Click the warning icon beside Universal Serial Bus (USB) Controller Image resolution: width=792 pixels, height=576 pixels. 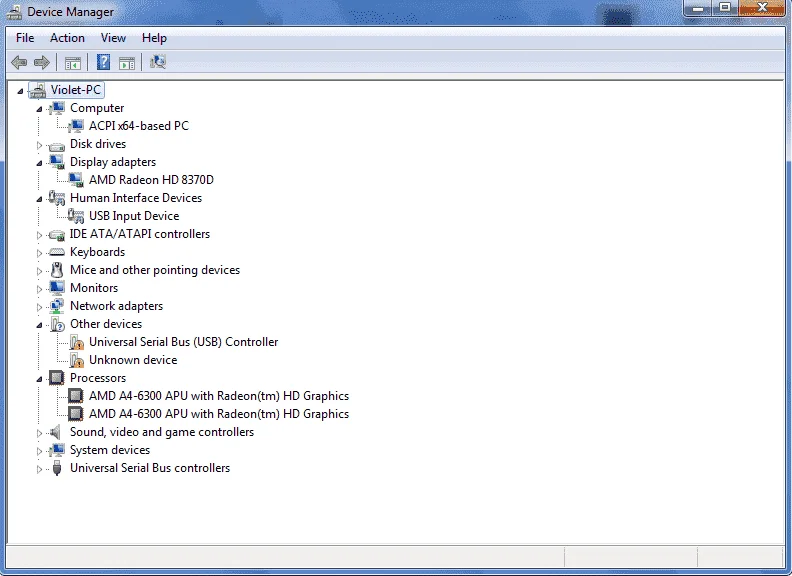point(77,342)
